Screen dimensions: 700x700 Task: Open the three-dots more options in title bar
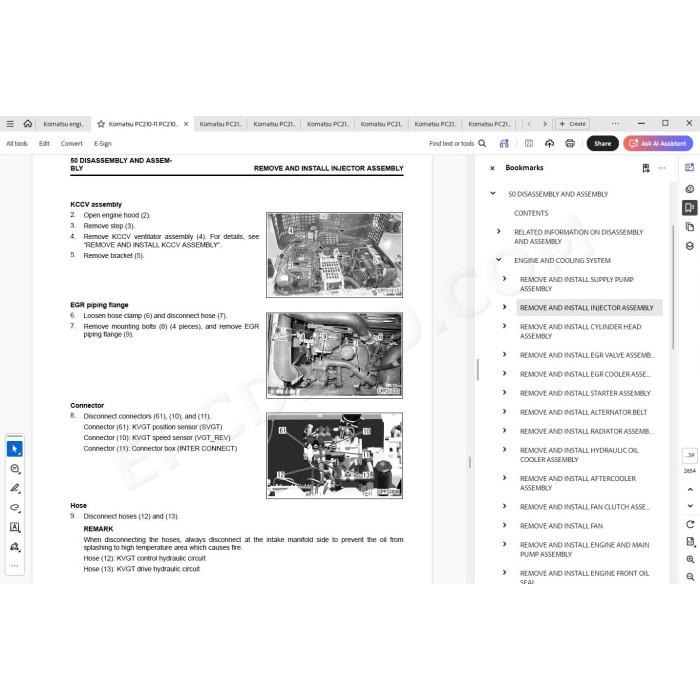(x=615, y=124)
